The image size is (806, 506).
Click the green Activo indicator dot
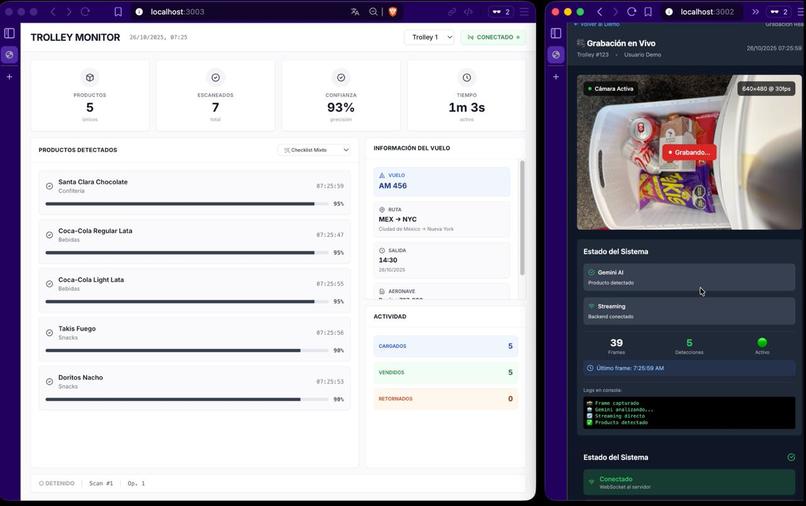[x=762, y=342]
